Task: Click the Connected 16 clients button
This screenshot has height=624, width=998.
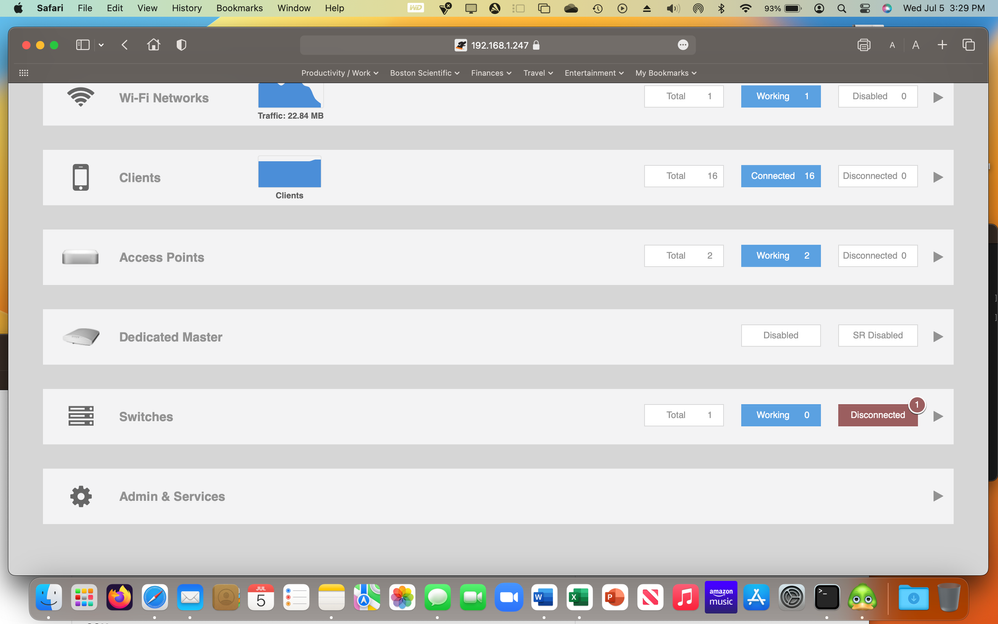Action: pyautogui.click(x=780, y=176)
